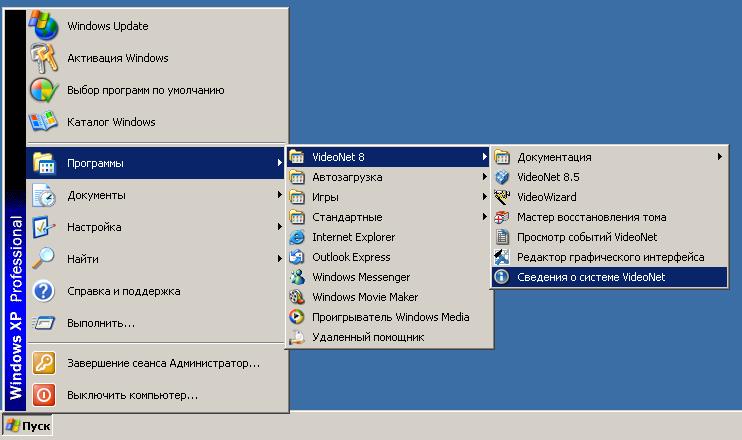Image resolution: width=742 pixels, height=440 pixels.
Task: Click the Просмотр событий VideoNet document icon
Action: 502,237
